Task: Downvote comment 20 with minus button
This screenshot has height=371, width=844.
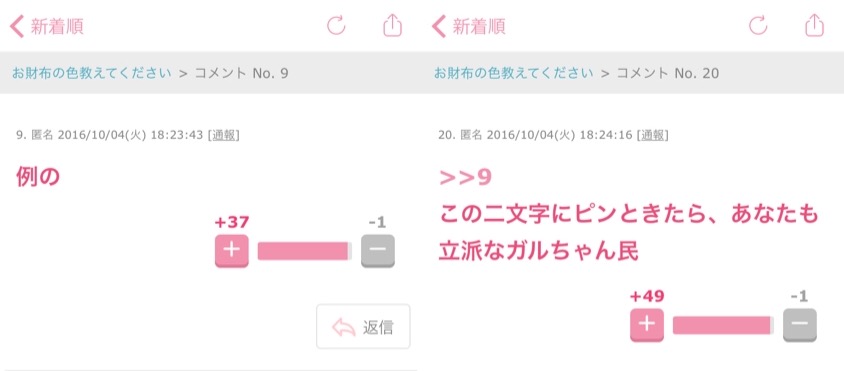Action: coord(800,325)
